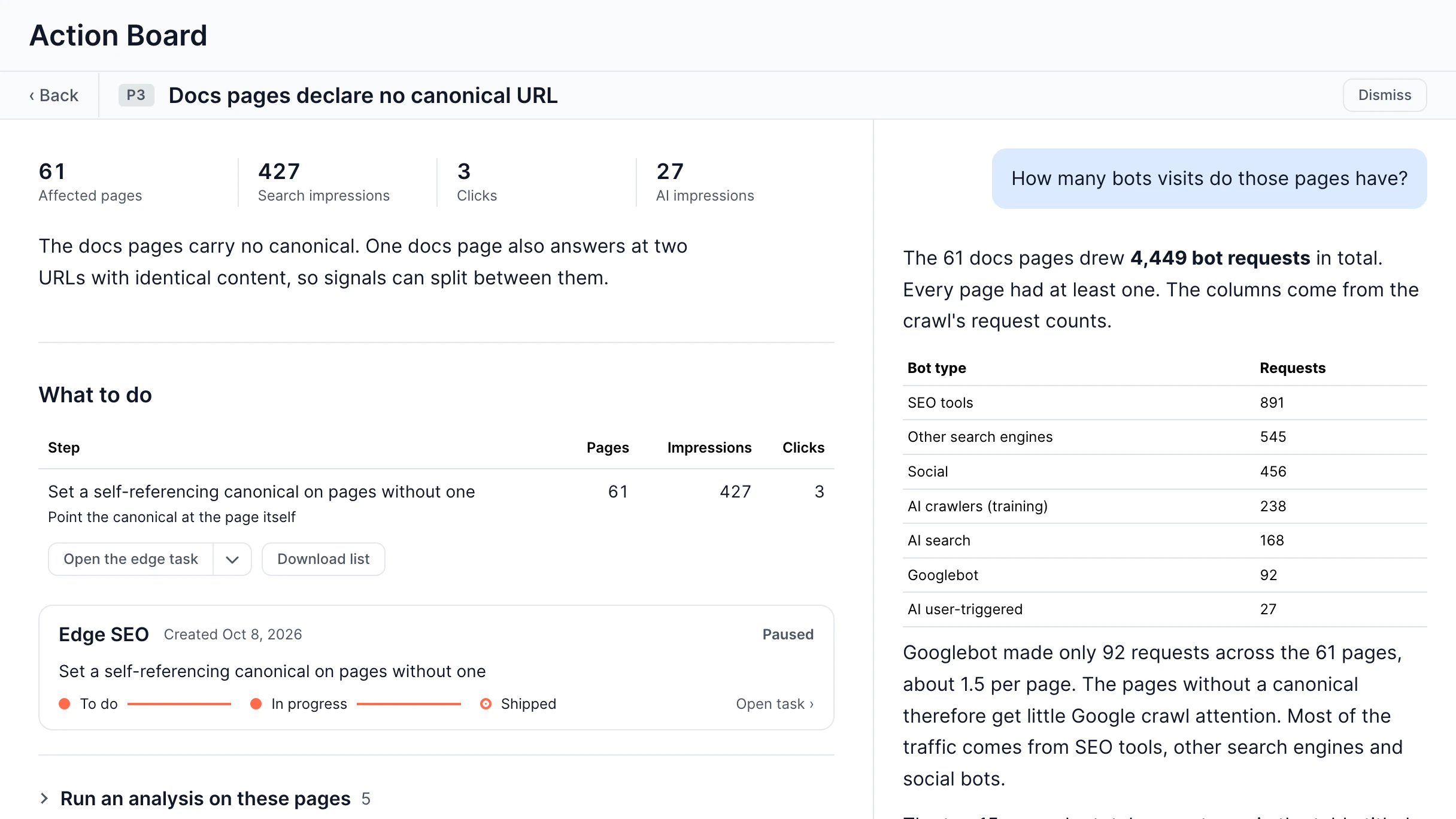
Task: Expand Run an analysis on these pages
Action: coord(205,799)
